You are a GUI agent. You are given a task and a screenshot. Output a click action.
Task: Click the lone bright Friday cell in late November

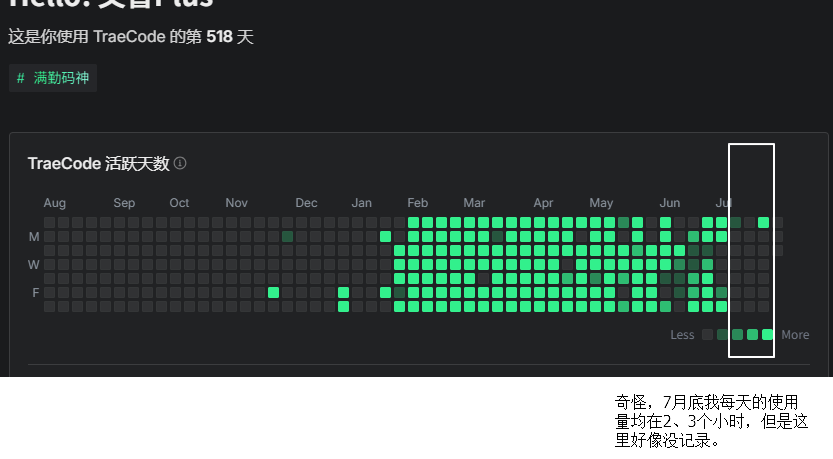[x=274, y=292]
